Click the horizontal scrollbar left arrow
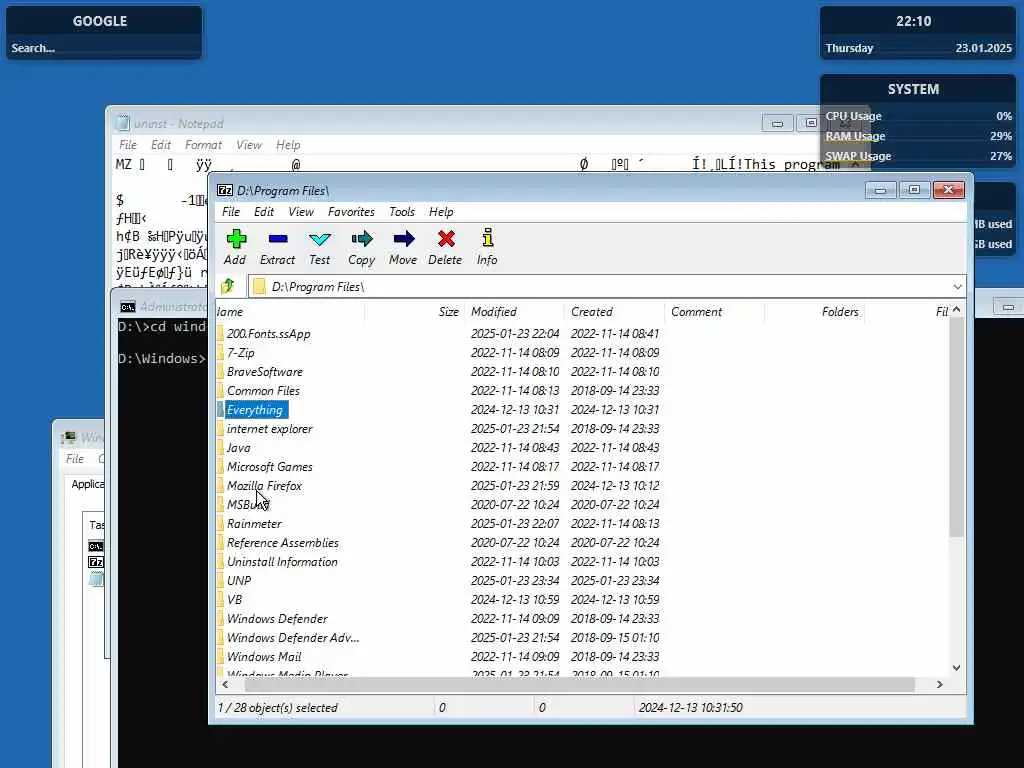 coord(225,684)
